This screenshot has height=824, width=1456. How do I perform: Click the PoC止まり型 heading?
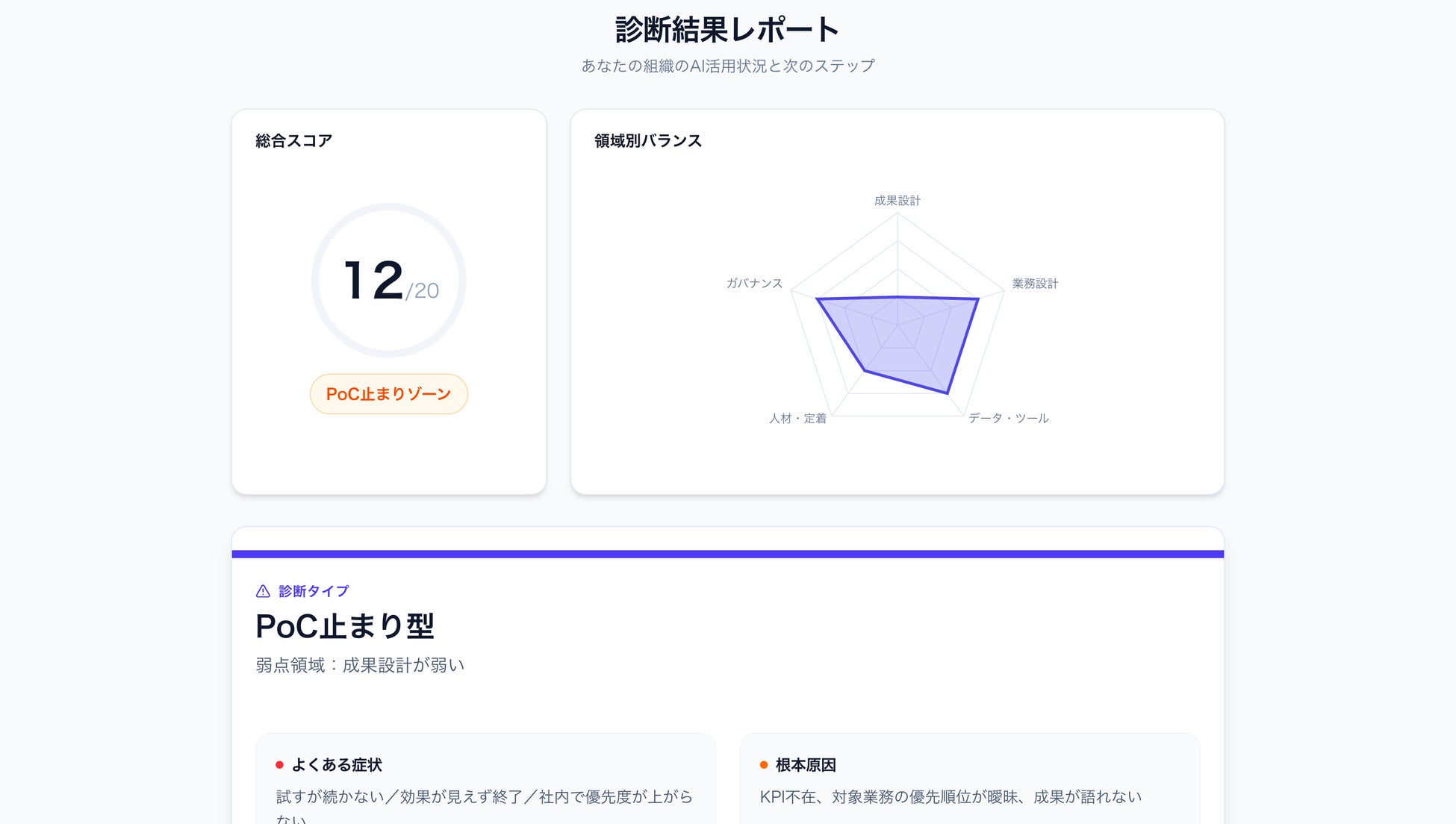click(344, 626)
